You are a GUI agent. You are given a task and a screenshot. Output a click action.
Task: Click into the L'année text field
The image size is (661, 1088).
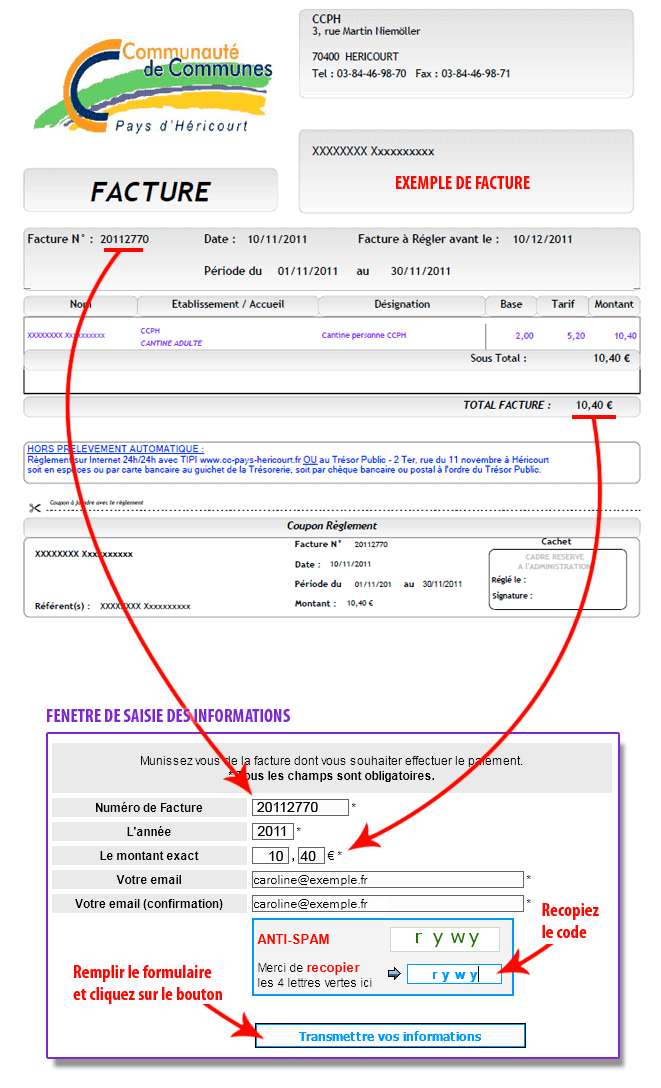coord(272,831)
